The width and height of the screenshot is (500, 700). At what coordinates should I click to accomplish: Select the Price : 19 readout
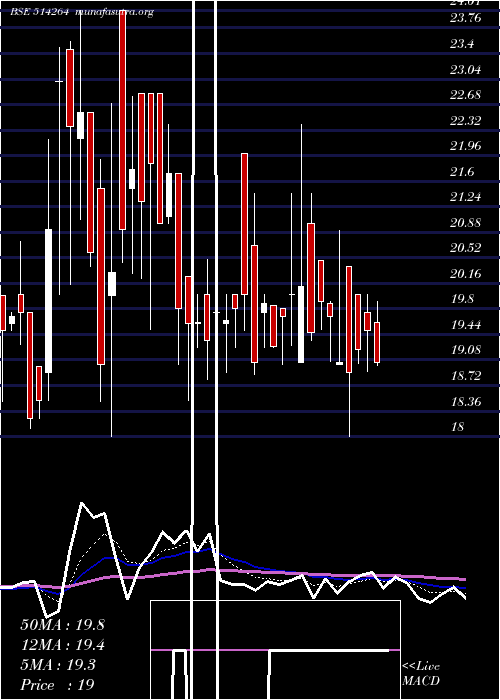click(57, 685)
